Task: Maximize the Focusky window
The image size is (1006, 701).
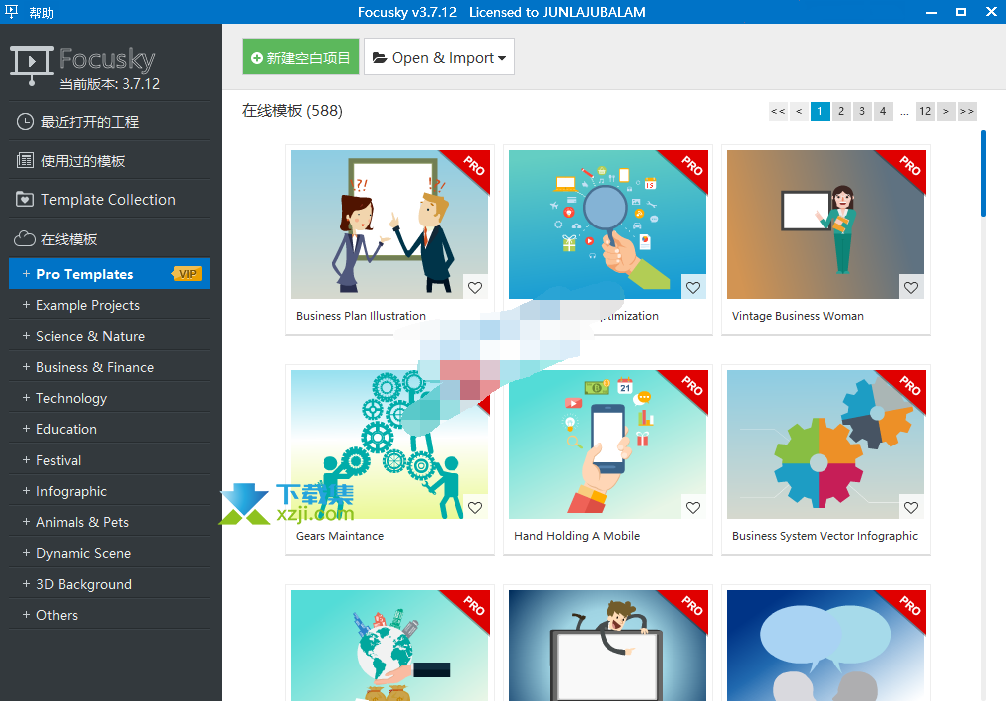Action: 961,12
